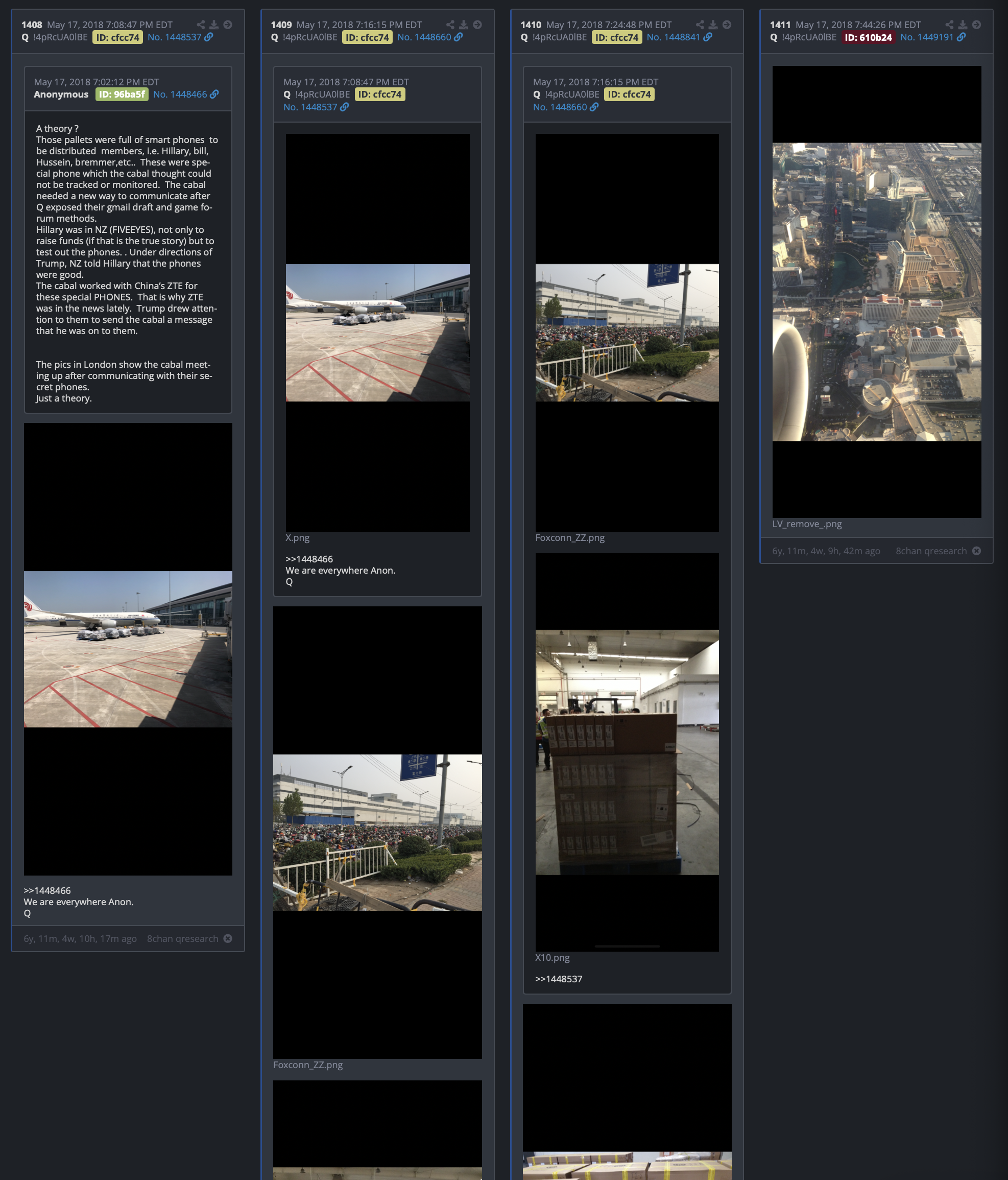This screenshot has height=1180, width=1008.
Task: Click arrow circle icon on post 1409
Action: 477,25
